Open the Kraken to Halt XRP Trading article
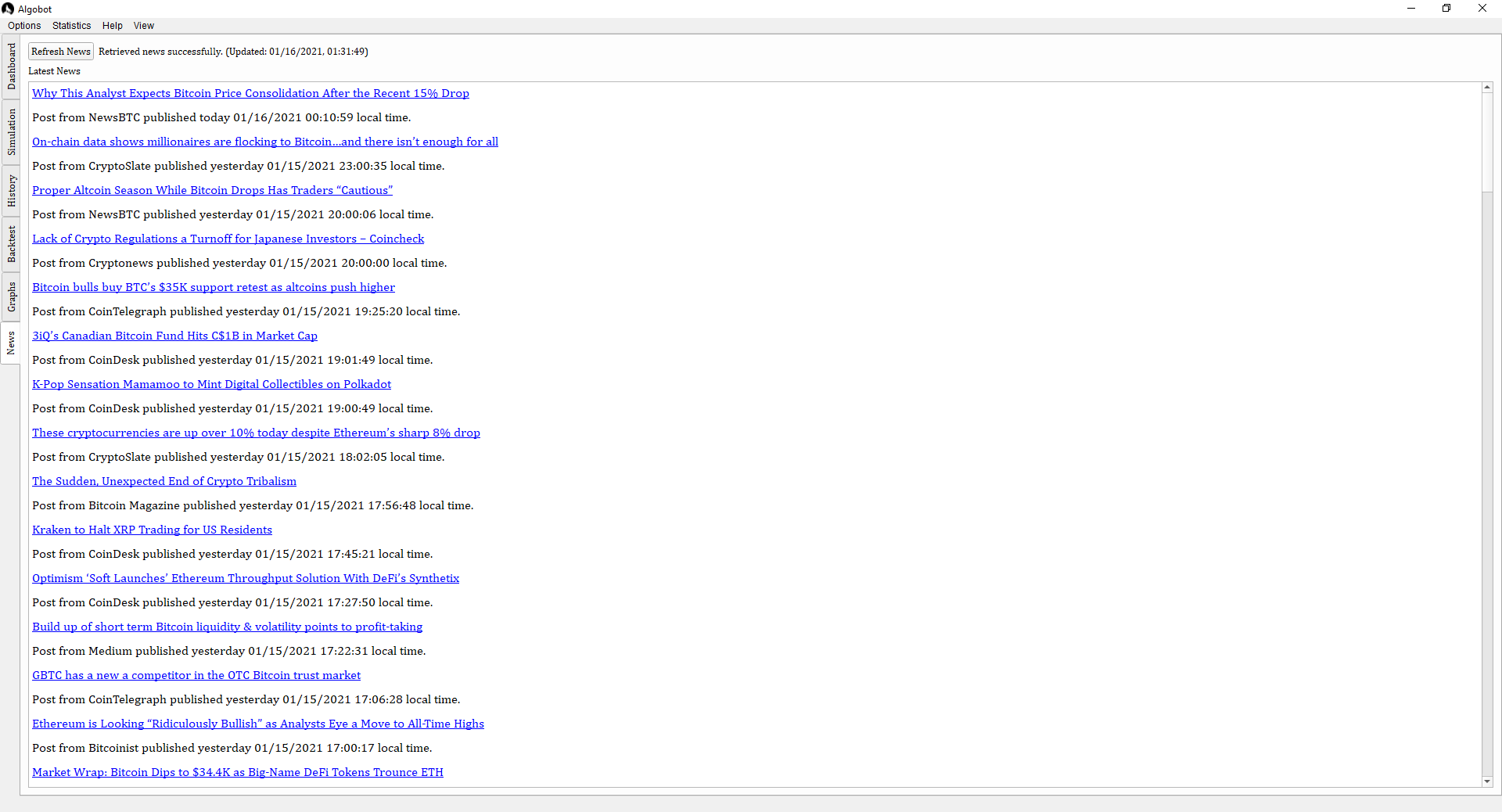This screenshot has height=812, width=1502. coord(152,530)
